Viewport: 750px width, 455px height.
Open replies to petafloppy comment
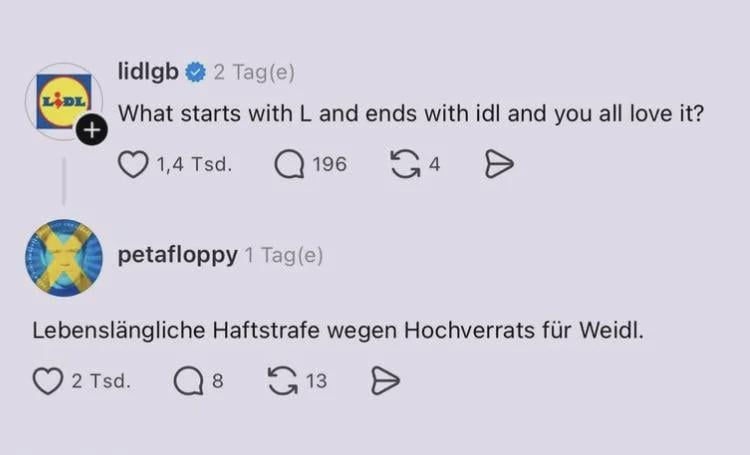[x=188, y=381]
